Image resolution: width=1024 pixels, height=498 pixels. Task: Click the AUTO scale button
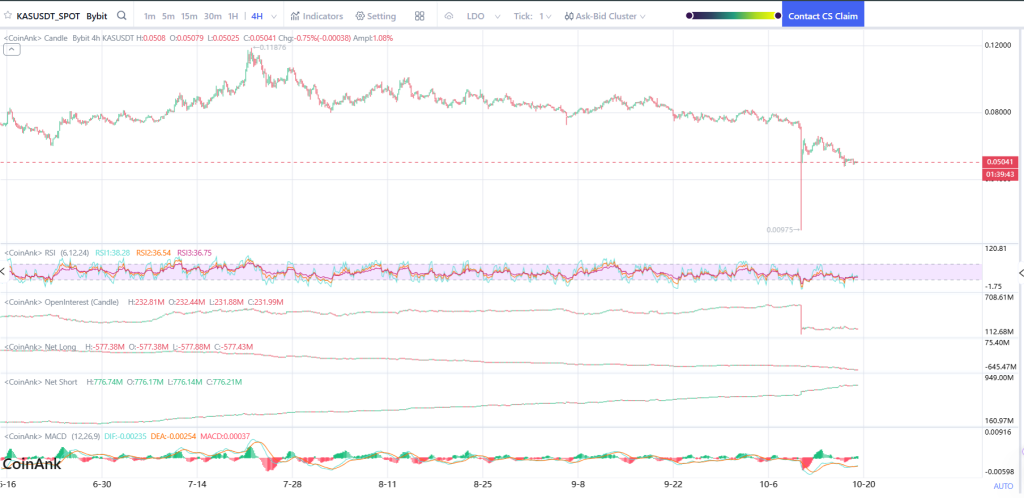[1003, 486]
